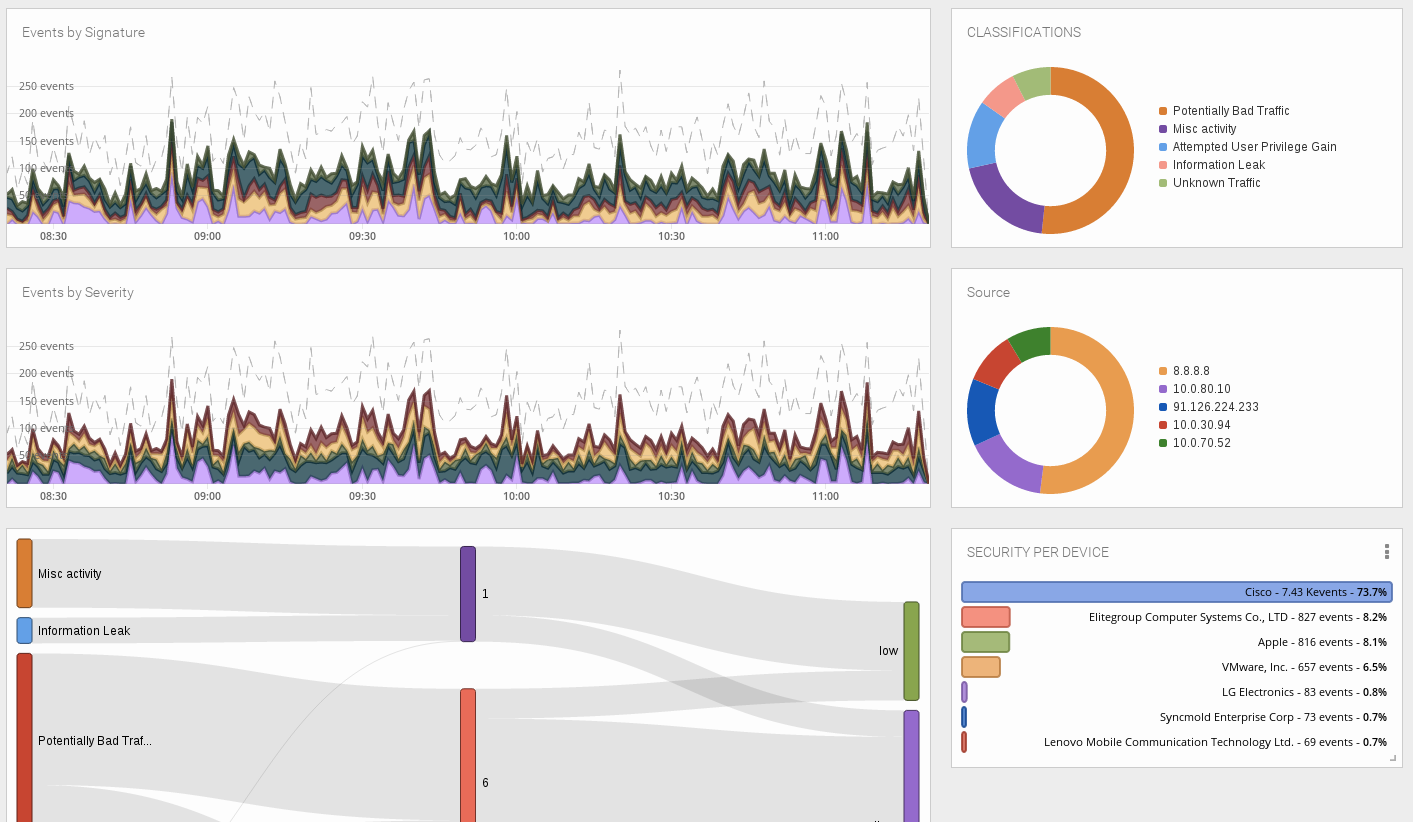Click the 09:00 label in Events by Signature

click(207, 236)
